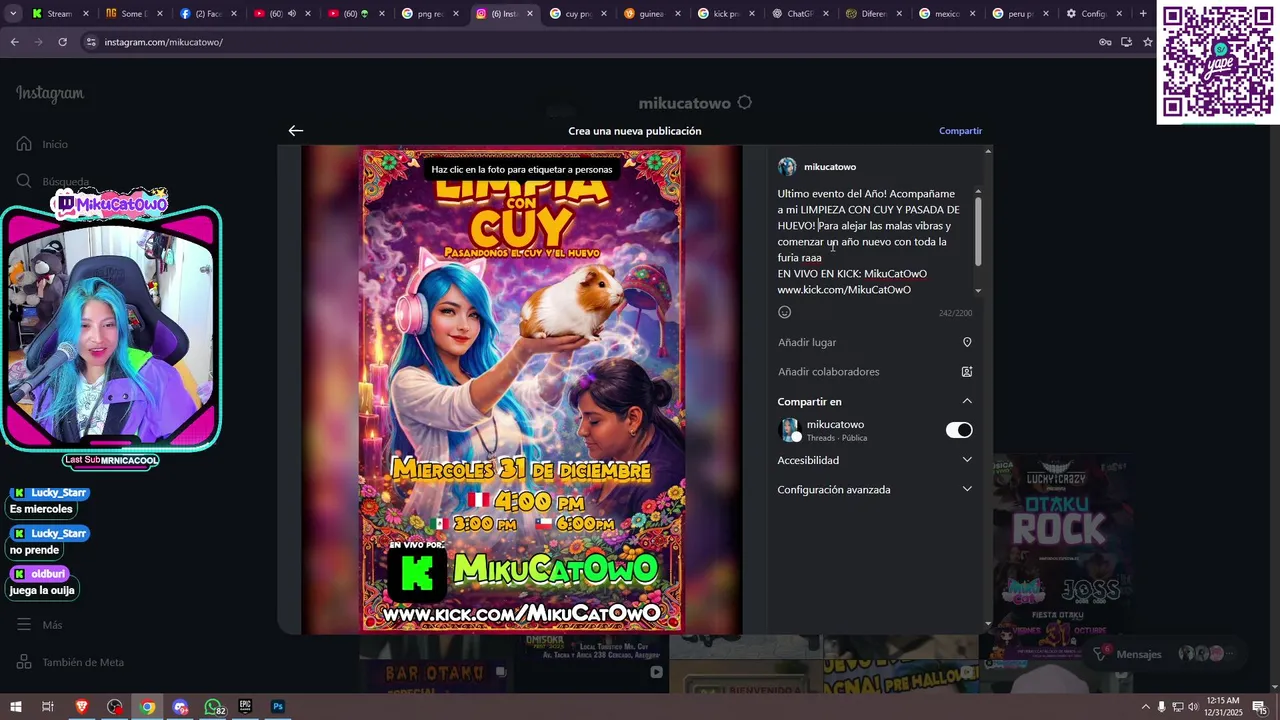The width and height of the screenshot is (1280, 720).
Task: Open the Windows Start menu
Action: [14, 707]
